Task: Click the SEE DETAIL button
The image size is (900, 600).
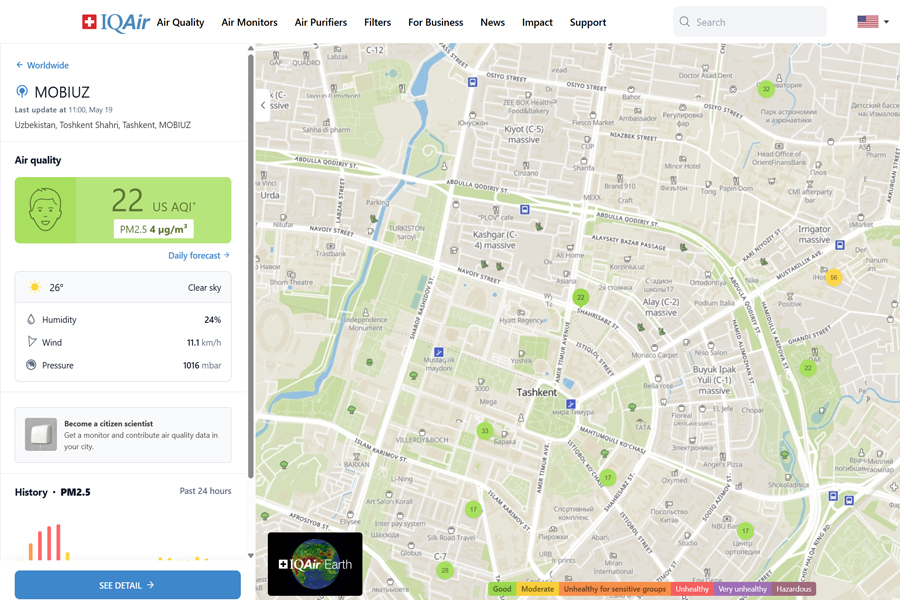Action: pyautogui.click(x=127, y=585)
